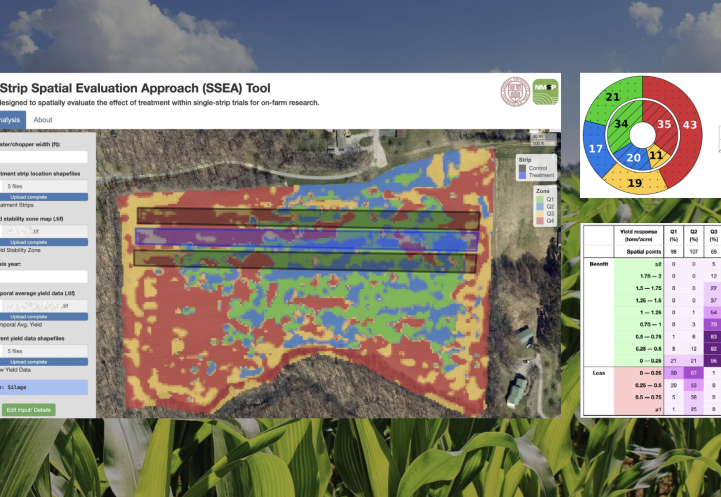Click the 'Strip' legend title on the map
The width and height of the screenshot is (721, 497).
pyautogui.click(x=525, y=160)
